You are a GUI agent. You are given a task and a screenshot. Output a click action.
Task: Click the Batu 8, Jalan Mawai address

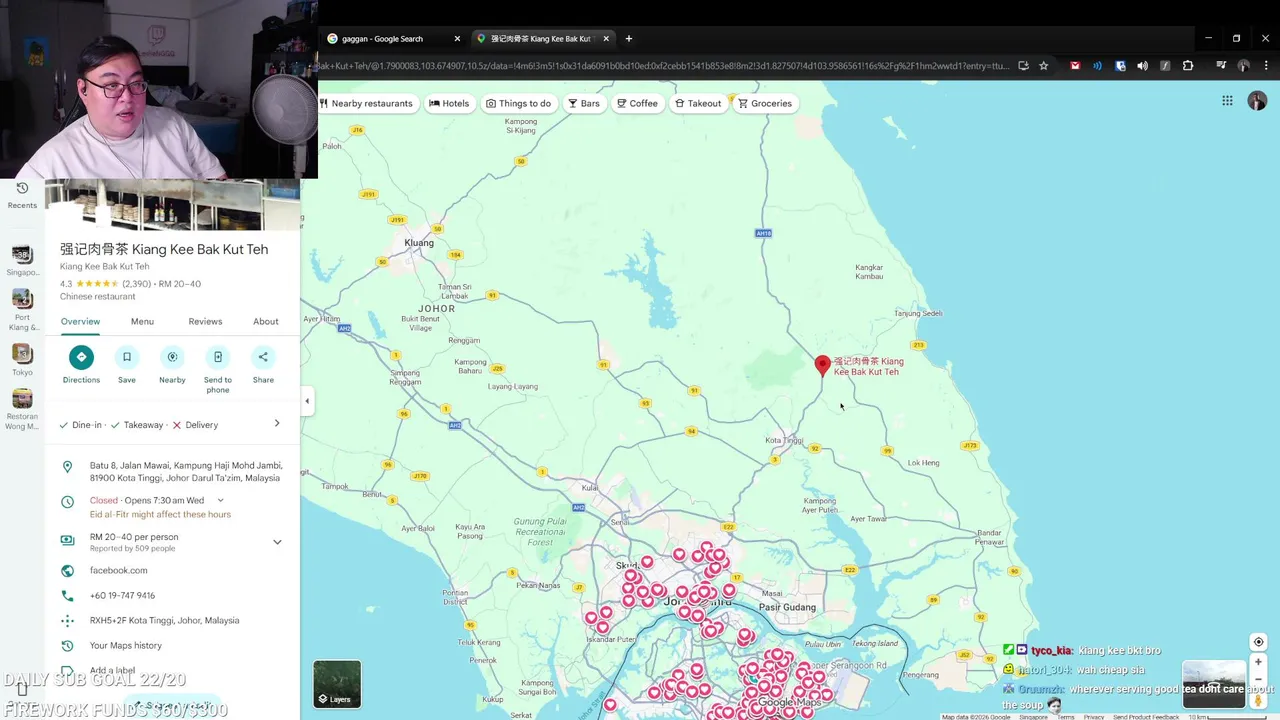186,471
